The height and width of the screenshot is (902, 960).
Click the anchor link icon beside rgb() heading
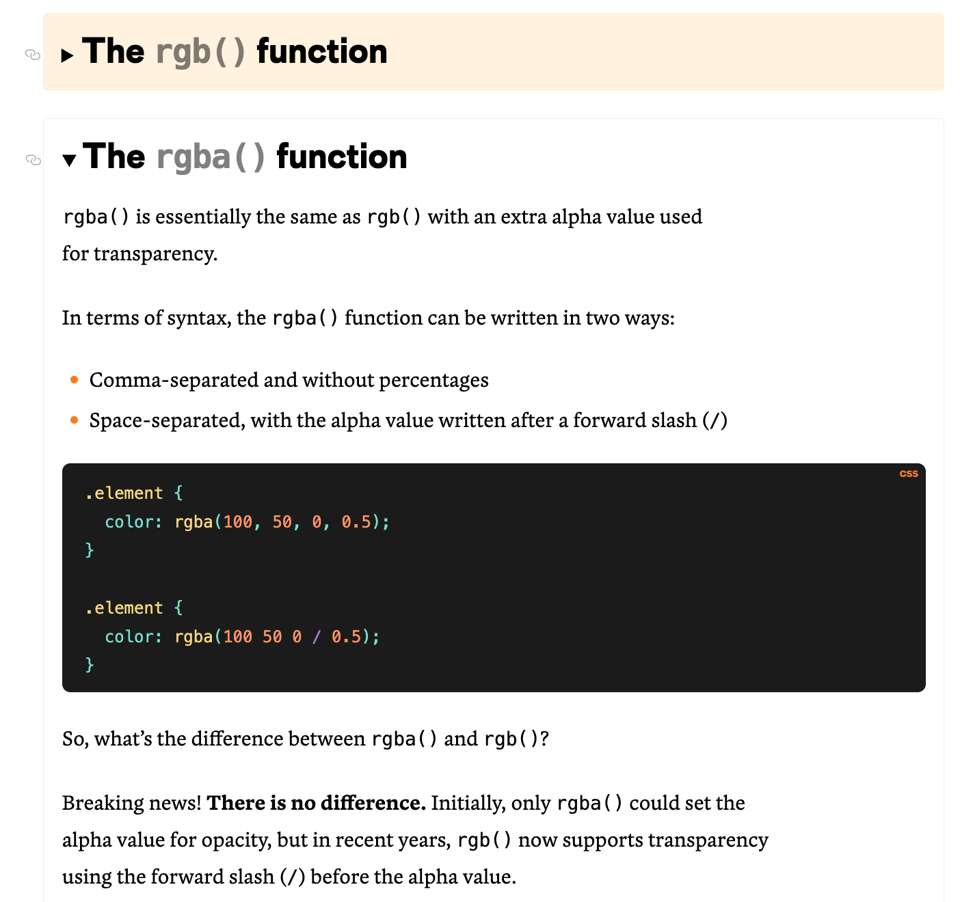32,54
